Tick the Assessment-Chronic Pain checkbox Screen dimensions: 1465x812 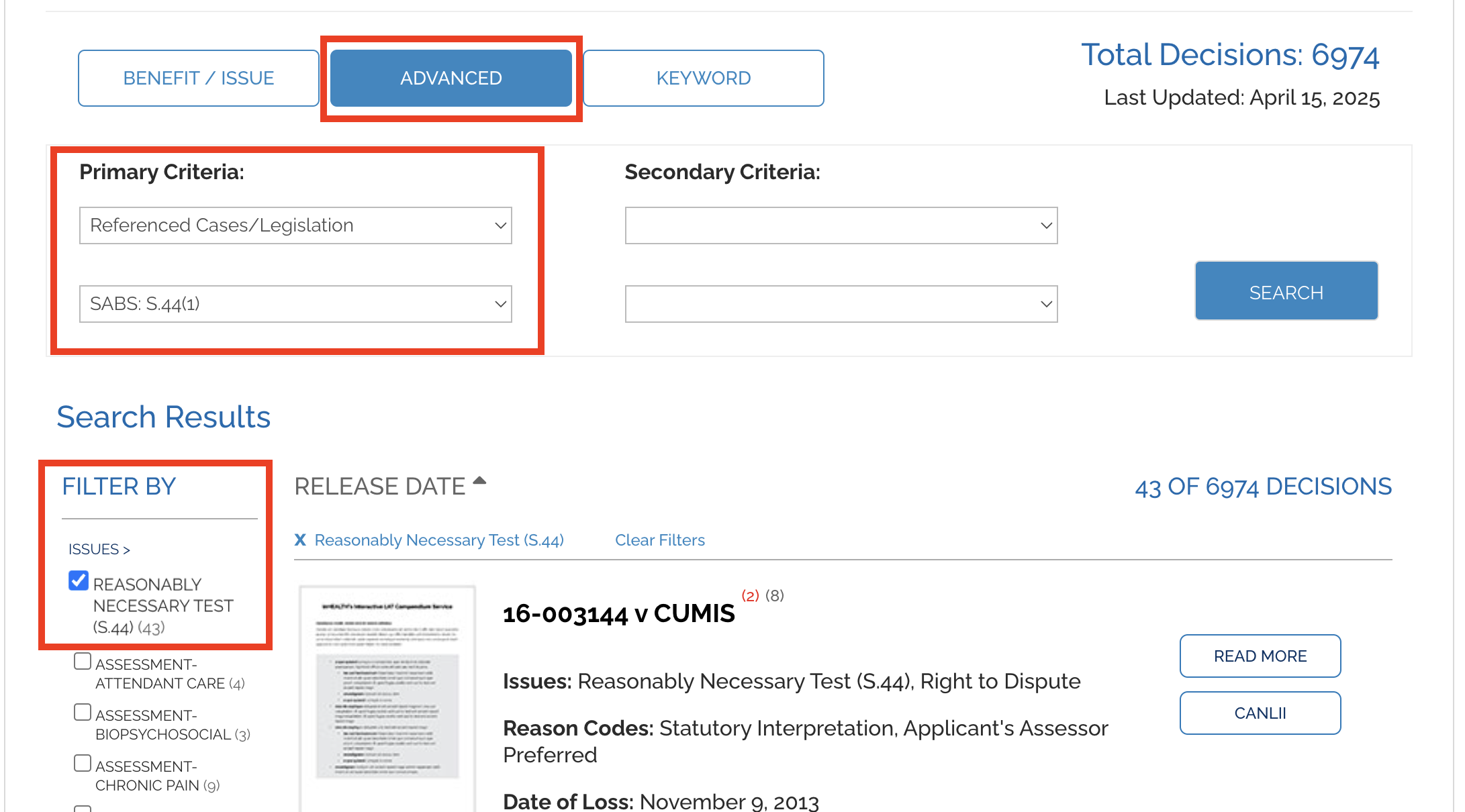point(83,764)
